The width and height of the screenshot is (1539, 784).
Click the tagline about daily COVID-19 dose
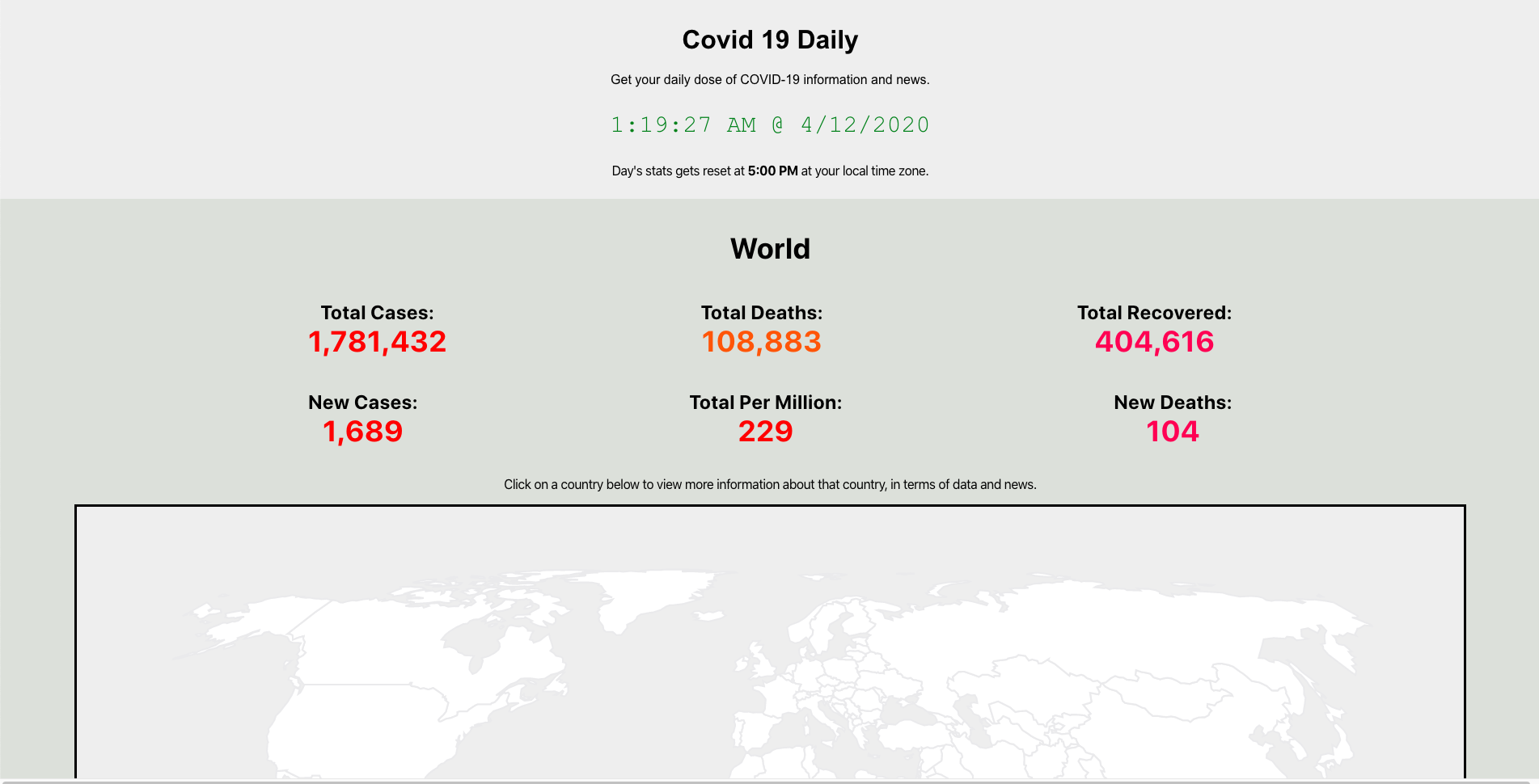770,80
